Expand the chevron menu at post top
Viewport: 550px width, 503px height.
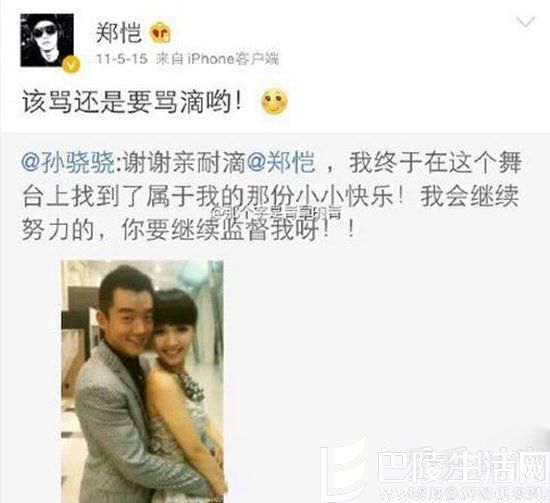click(x=525, y=22)
